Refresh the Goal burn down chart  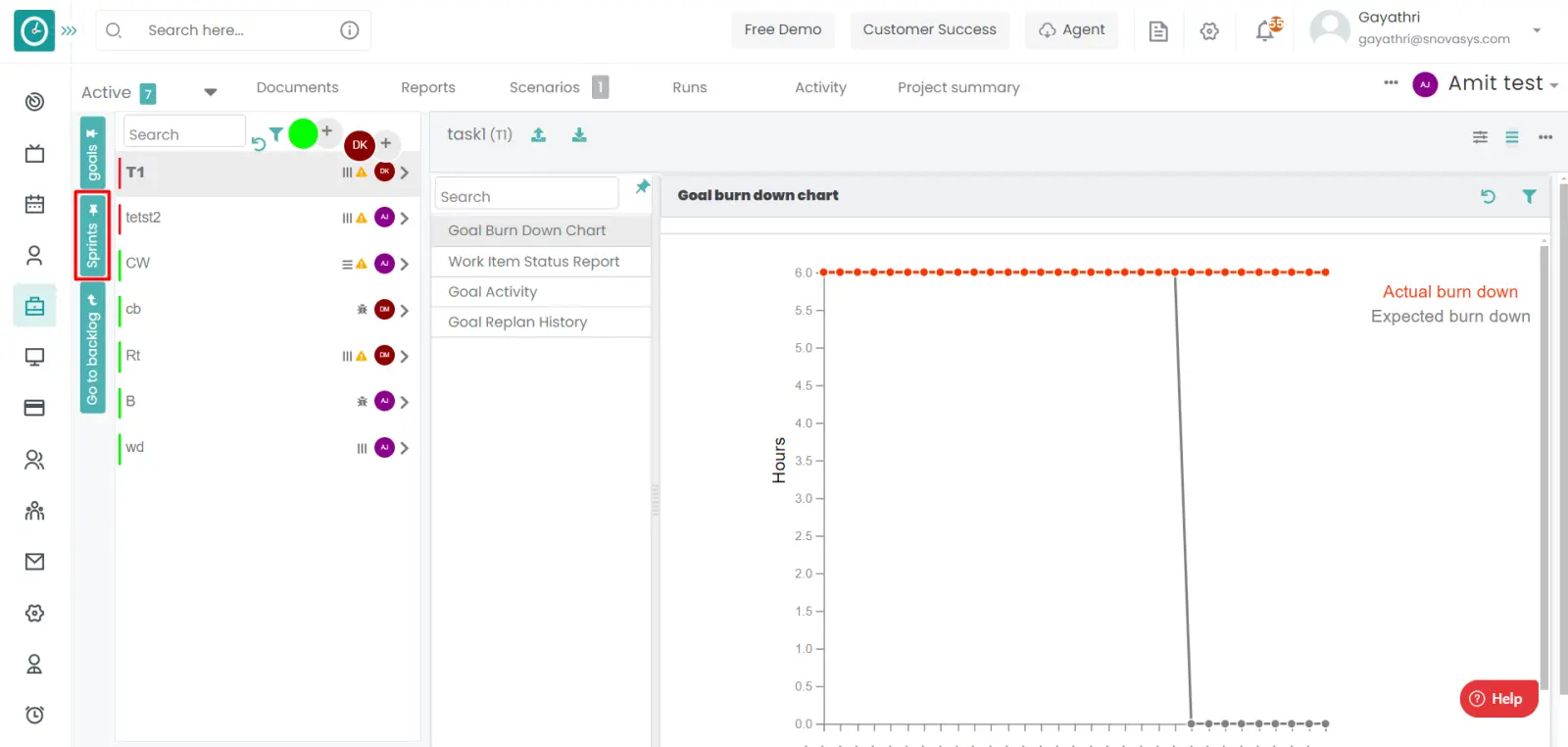(x=1488, y=196)
